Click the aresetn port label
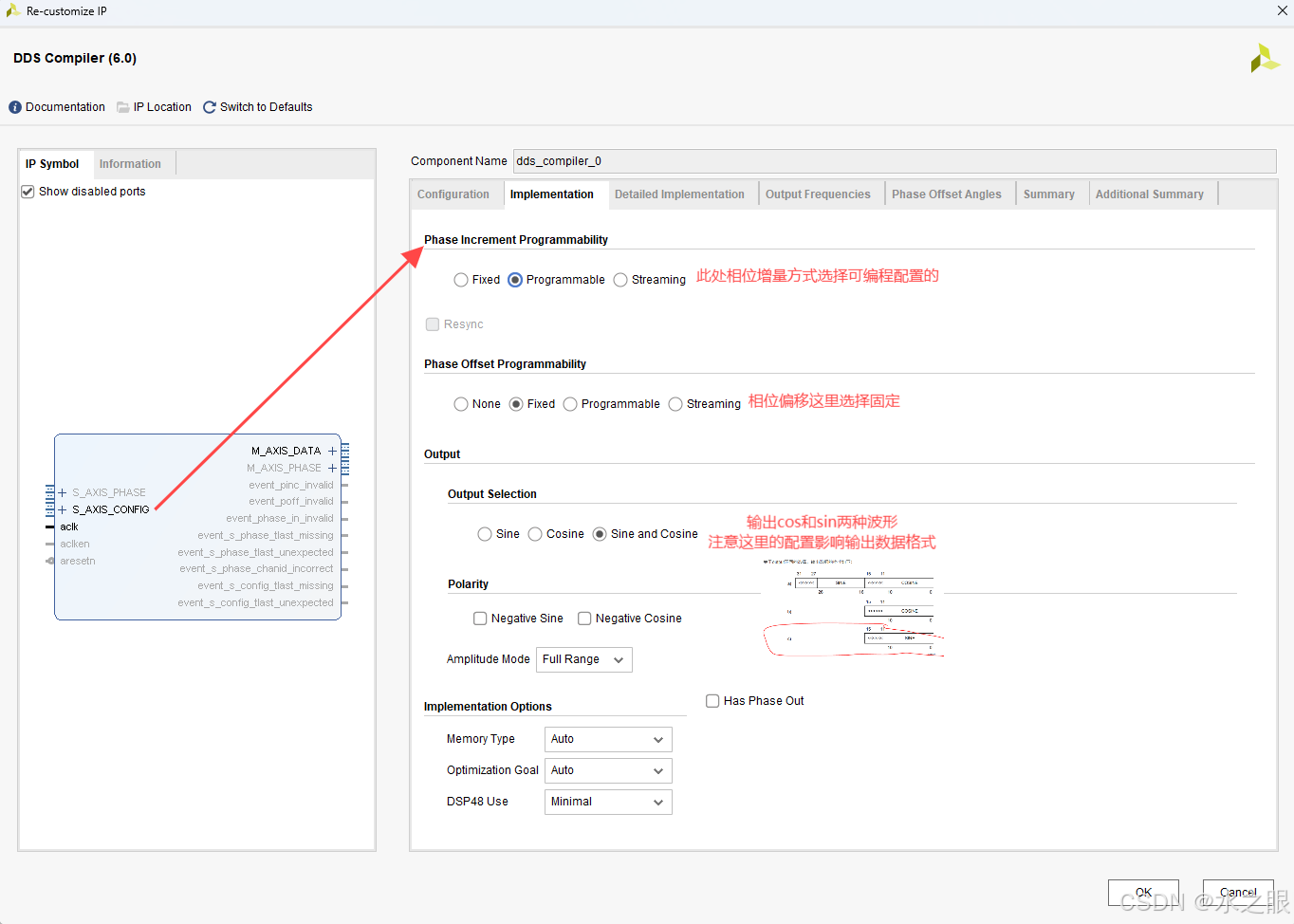 click(x=78, y=561)
